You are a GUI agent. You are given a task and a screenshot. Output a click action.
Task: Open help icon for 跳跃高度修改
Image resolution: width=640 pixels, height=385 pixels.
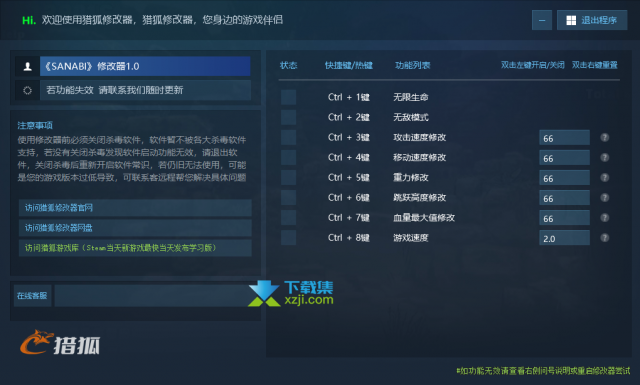pyautogui.click(x=604, y=198)
